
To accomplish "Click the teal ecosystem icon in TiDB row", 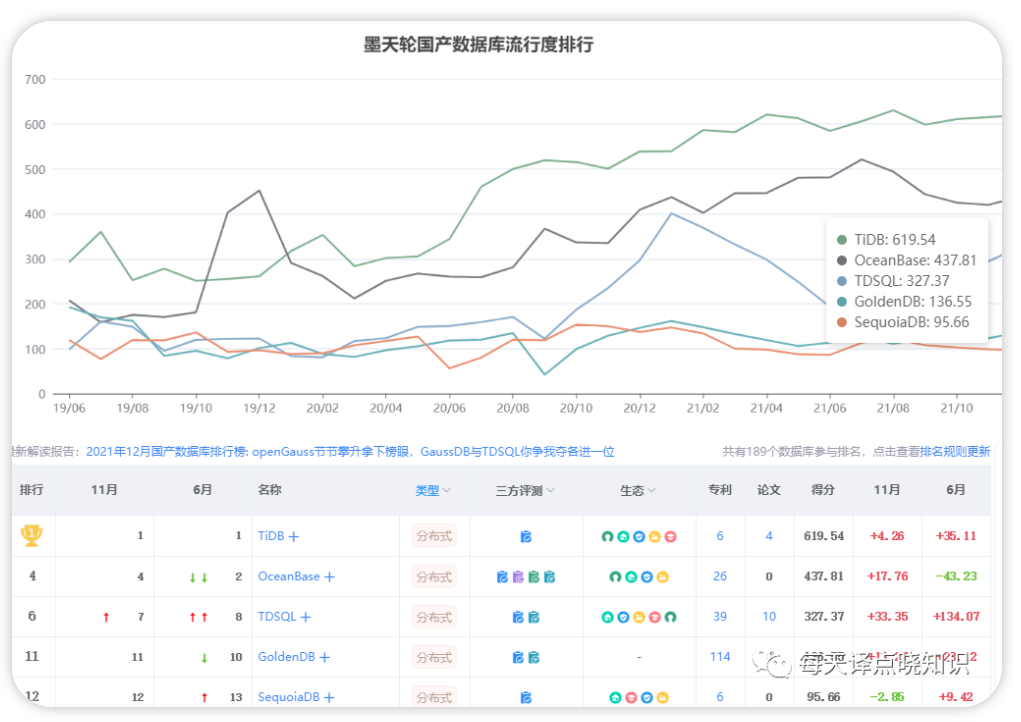I will point(623,536).
